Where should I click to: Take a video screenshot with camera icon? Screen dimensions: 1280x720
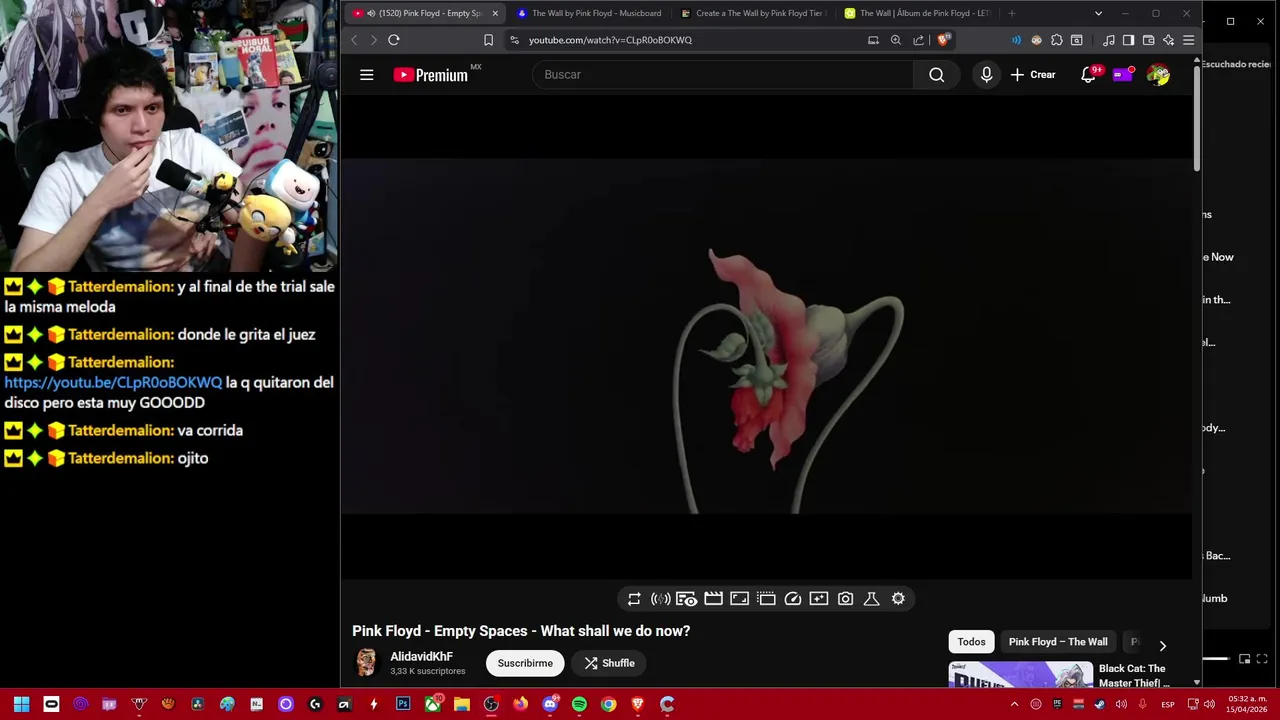845,599
